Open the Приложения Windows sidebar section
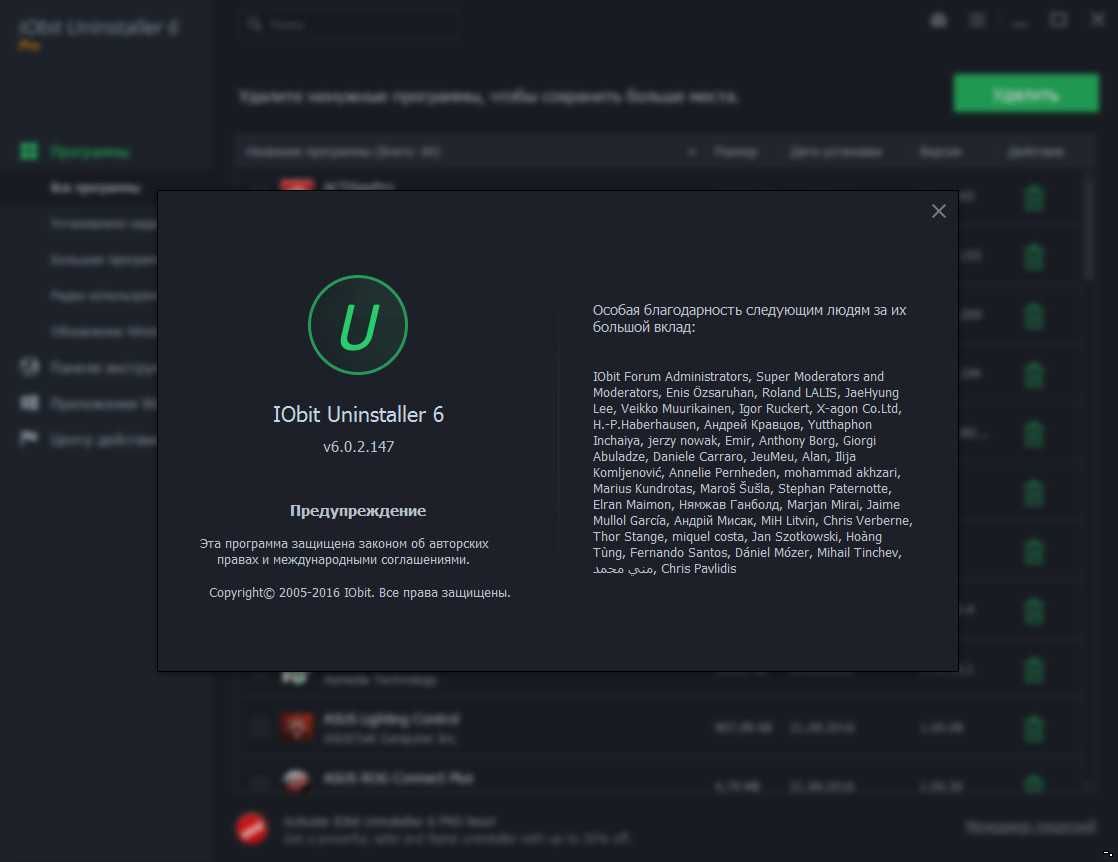The width and height of the screenshot is (1118, 862). pyautogui.click(x=103, y=404)
